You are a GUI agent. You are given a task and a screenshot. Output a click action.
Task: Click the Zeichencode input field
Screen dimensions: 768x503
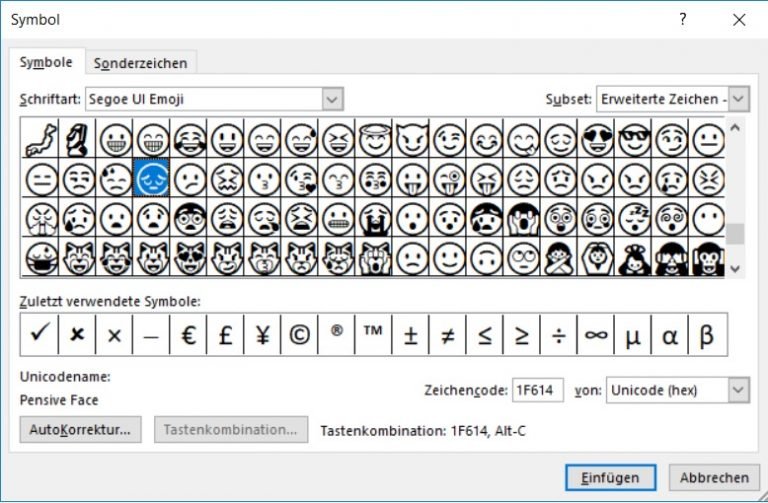(537, 390)
